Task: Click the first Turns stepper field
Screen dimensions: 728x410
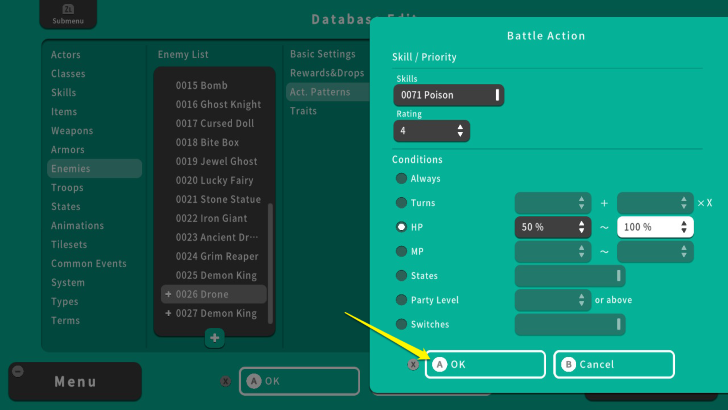Action: click(x=552, y=203)
